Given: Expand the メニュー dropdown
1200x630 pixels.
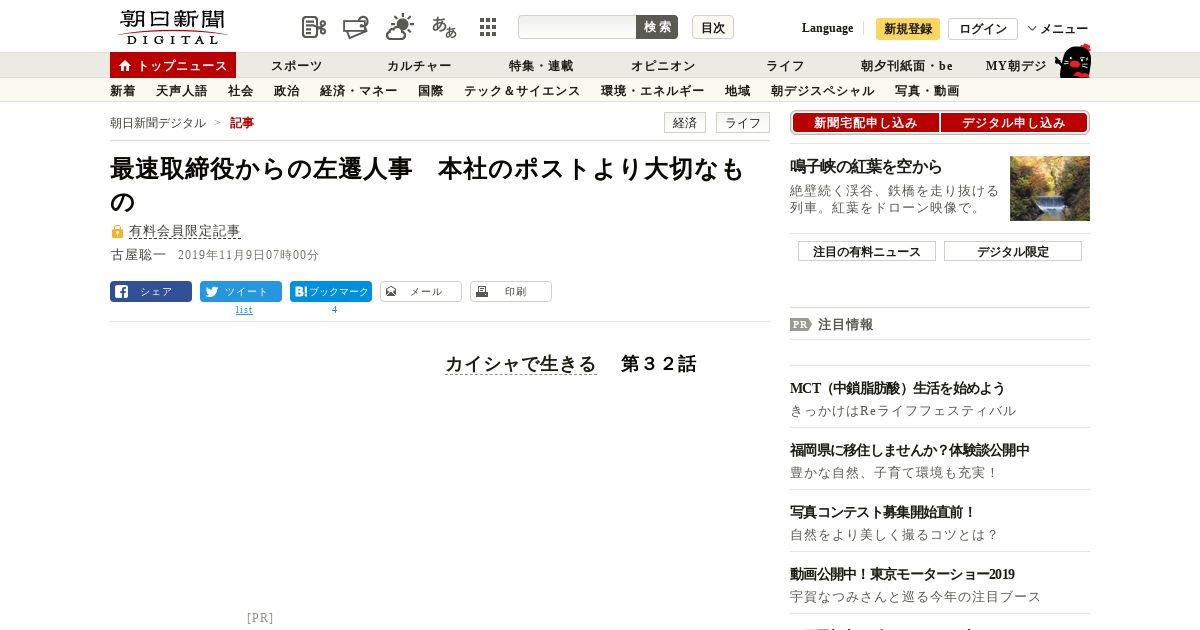Looking at the screenshot, I should point(1058,29).
